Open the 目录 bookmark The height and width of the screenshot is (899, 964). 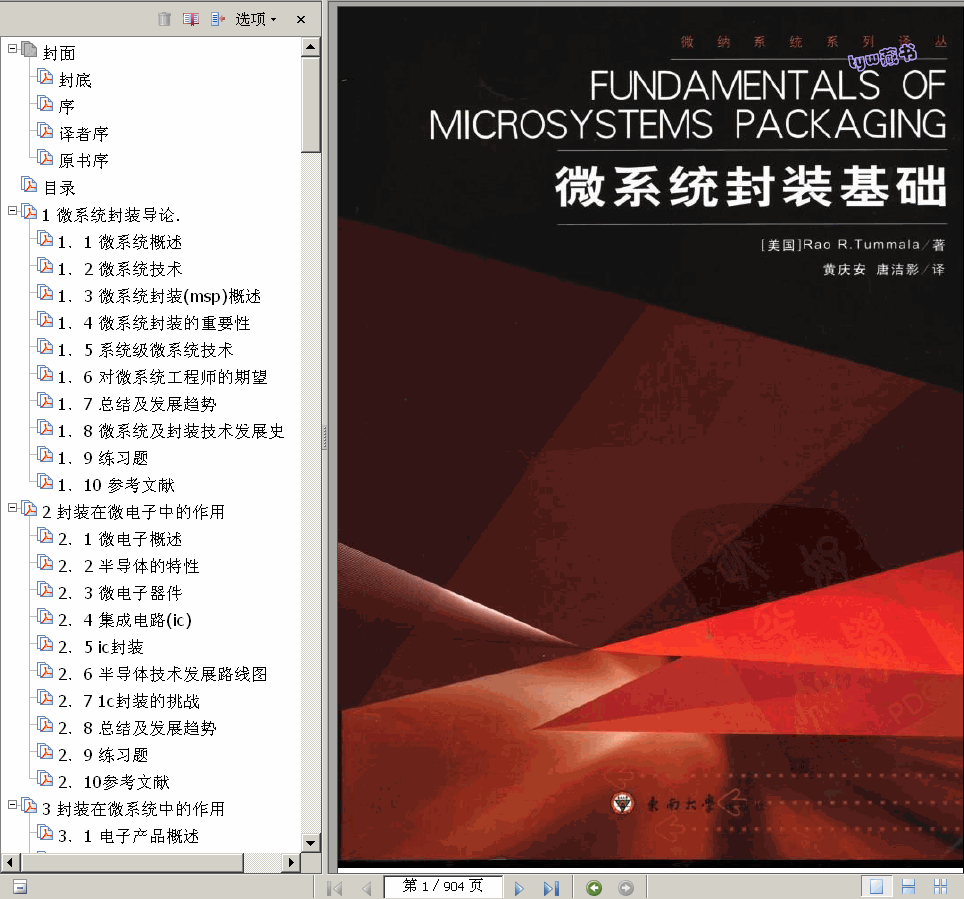click(59, 187)
